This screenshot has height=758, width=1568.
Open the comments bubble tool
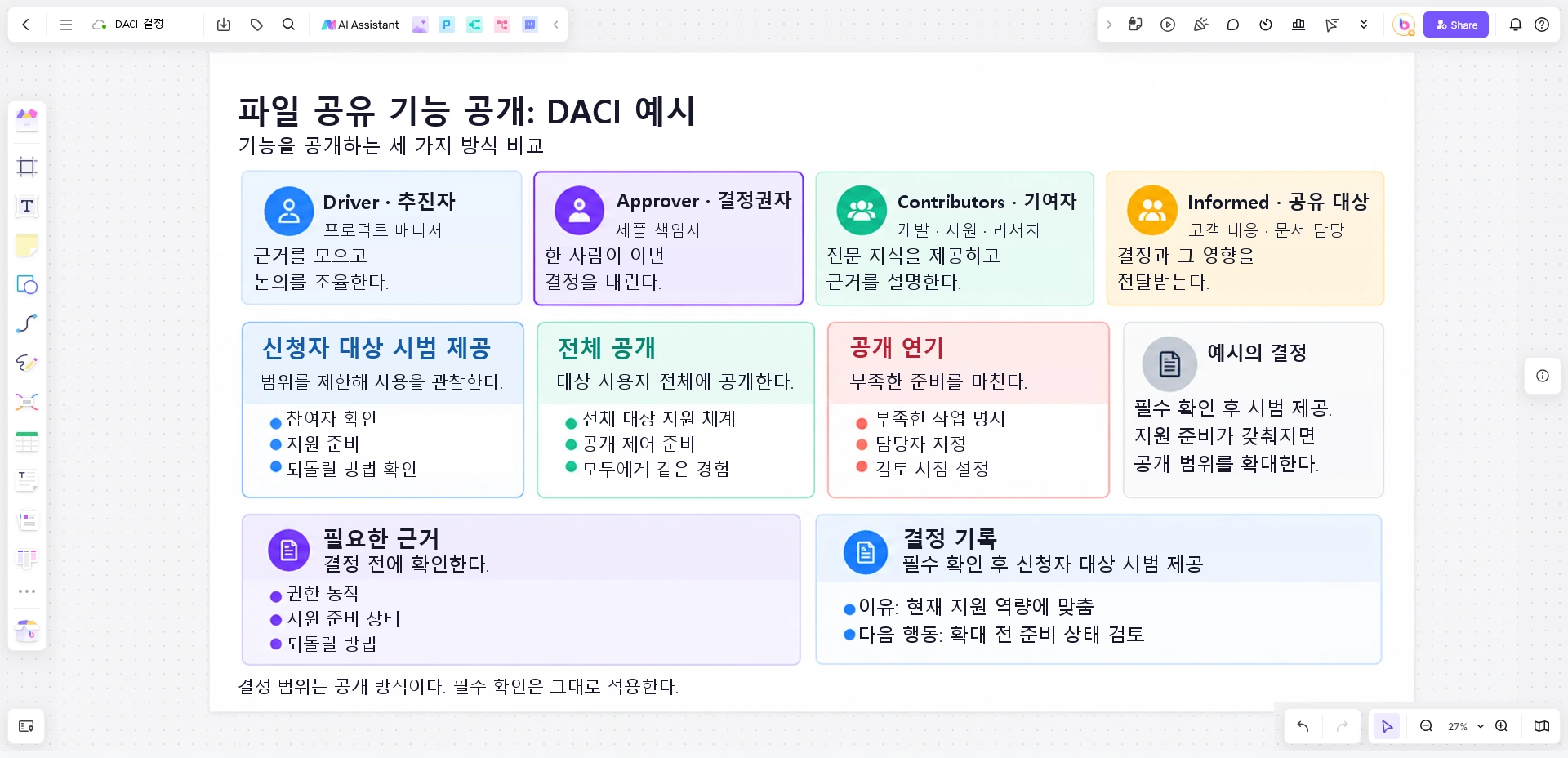1233,25
